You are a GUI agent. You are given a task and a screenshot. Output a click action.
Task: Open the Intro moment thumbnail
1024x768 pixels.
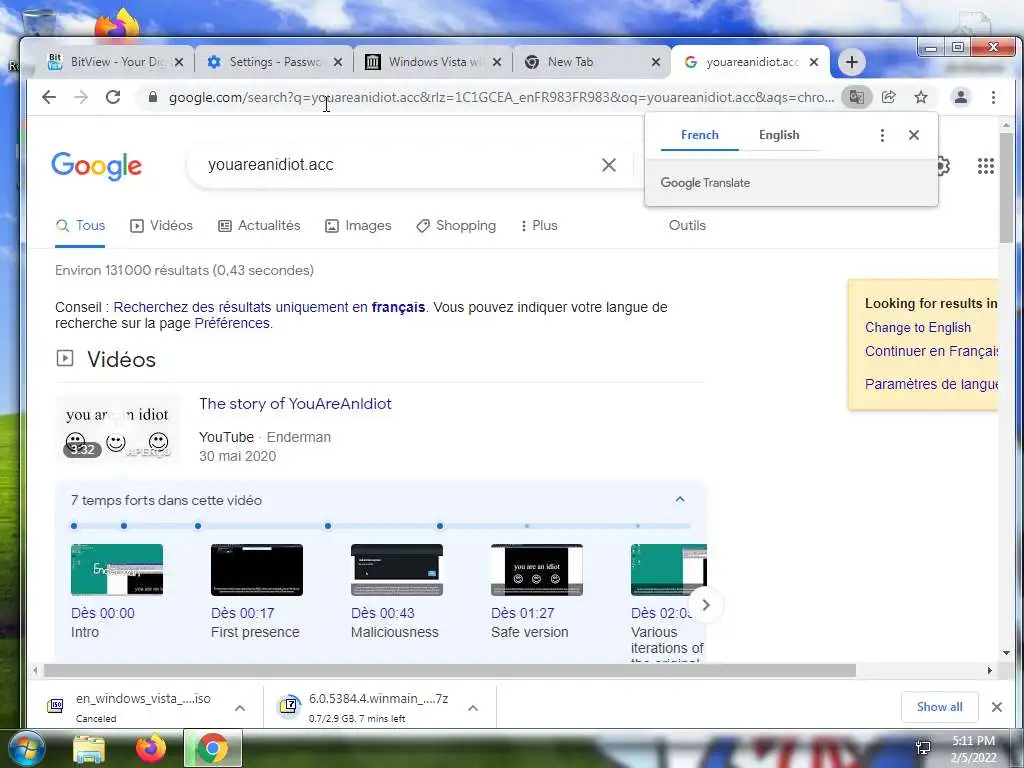tap(117, 569)
